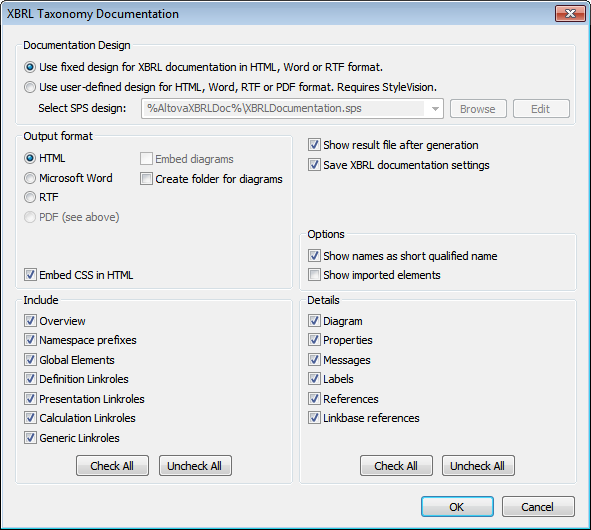Select RTF output format

[30, 197]
